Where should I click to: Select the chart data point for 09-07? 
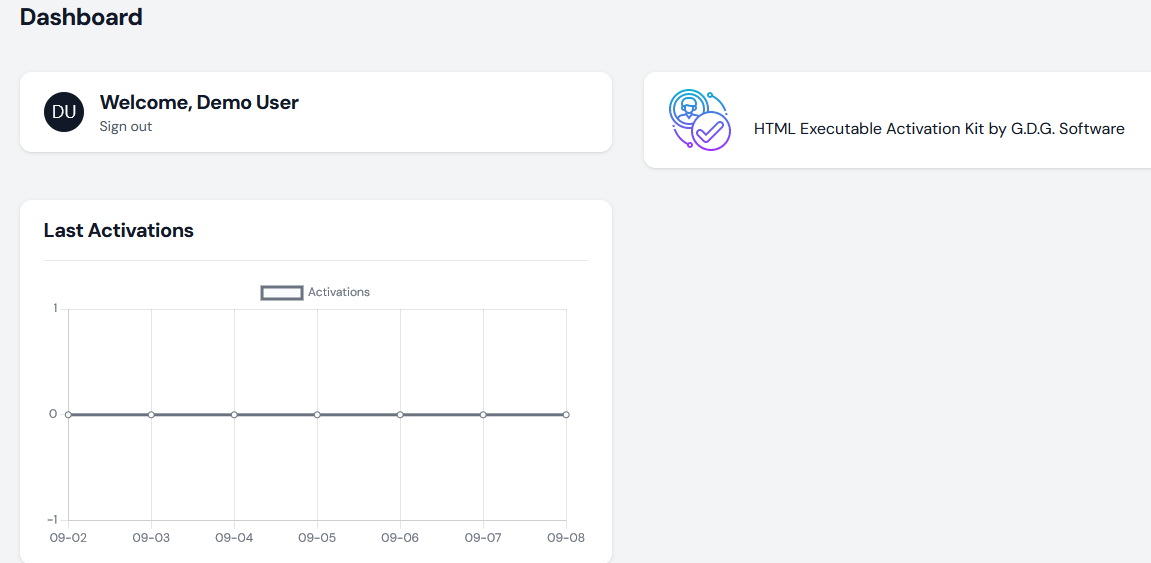(x=483, y=414)
